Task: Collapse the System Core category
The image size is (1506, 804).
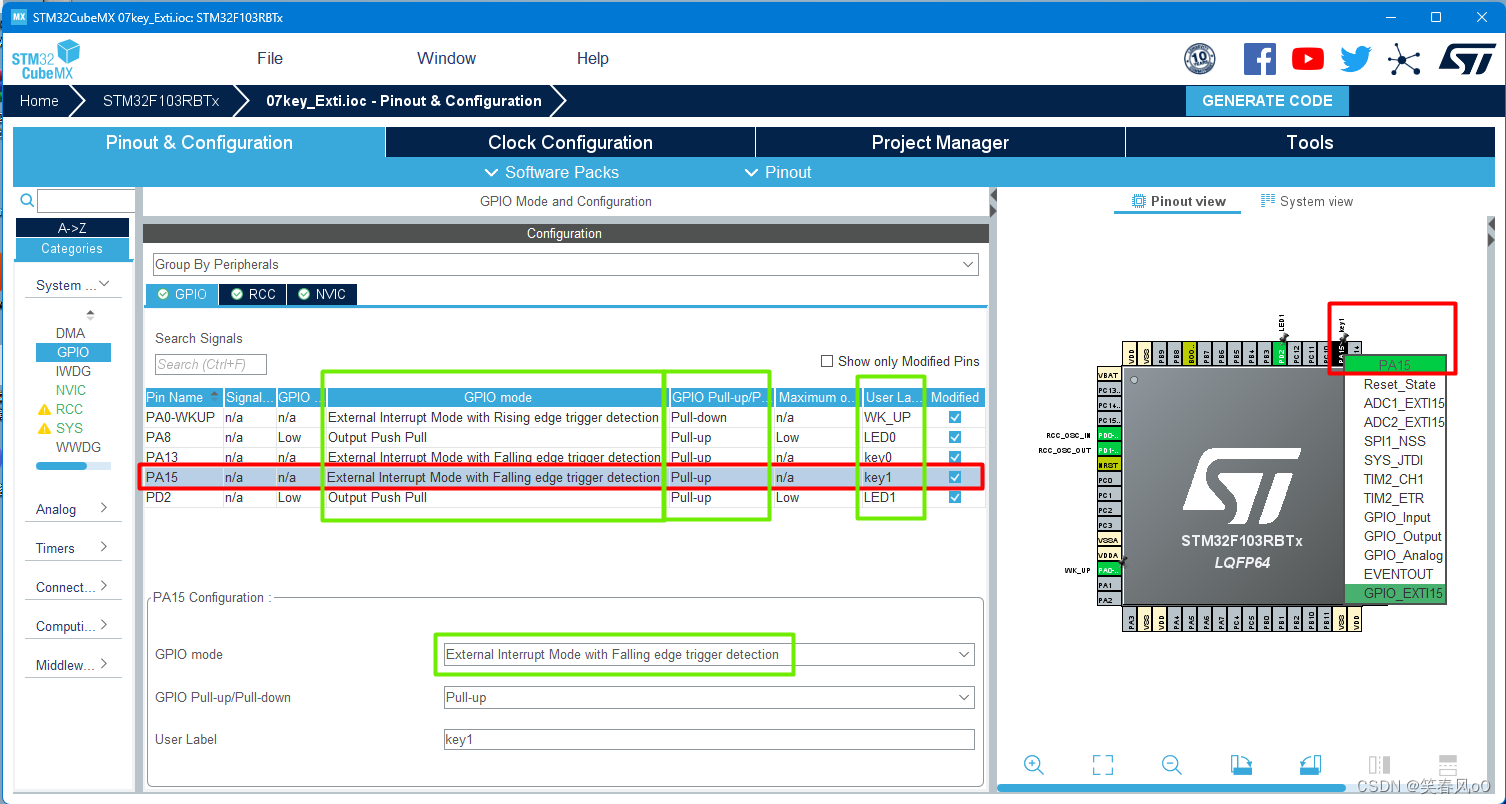Action: click(x=73, y=285)
